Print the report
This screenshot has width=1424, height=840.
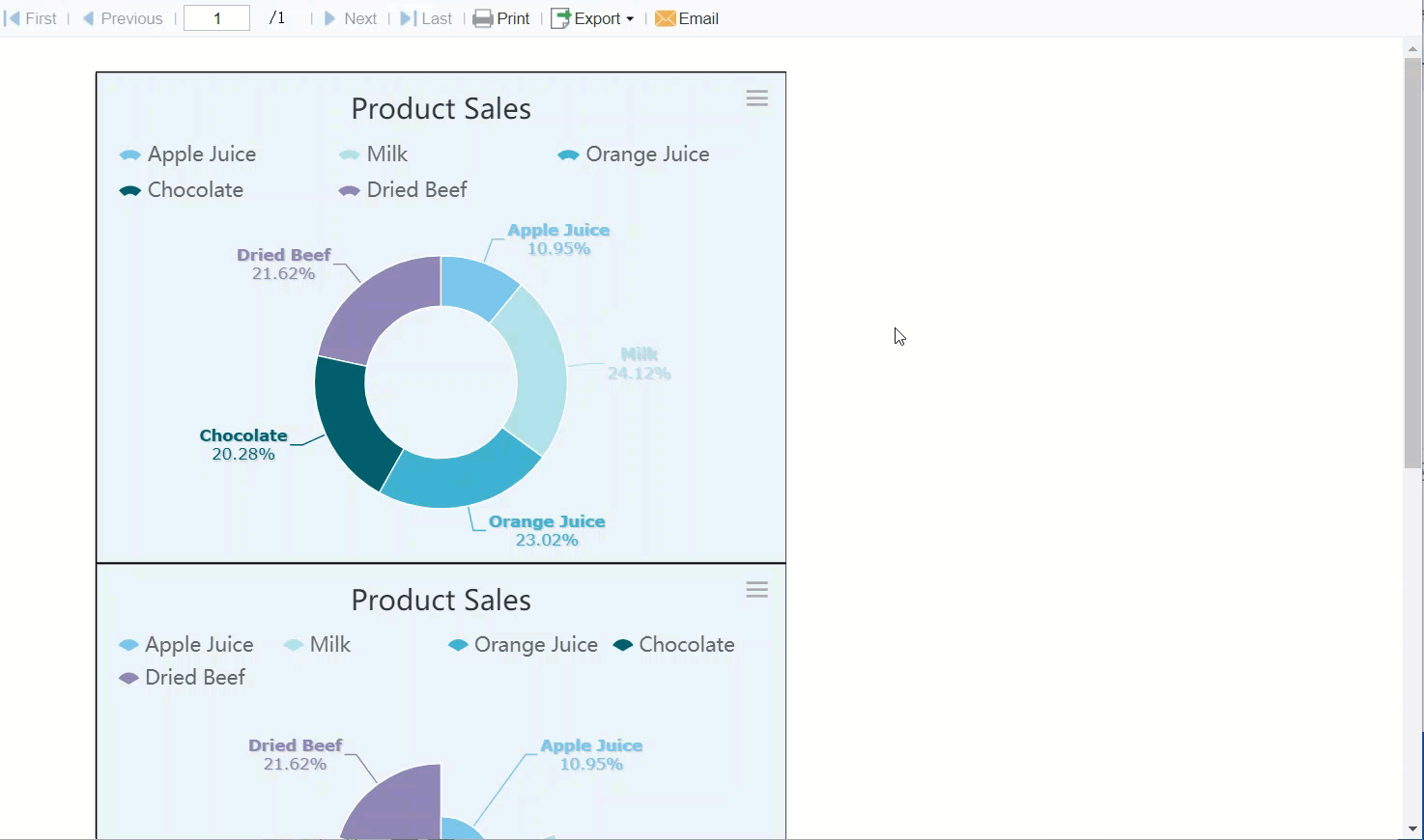[501, 18]
